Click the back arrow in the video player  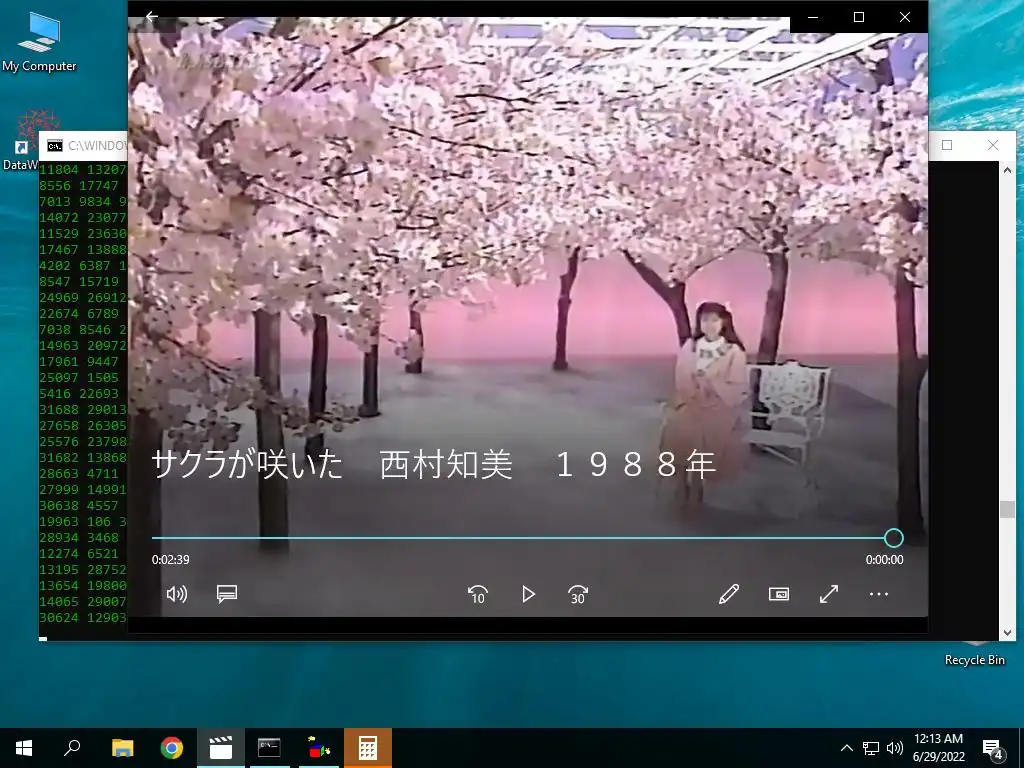[x=152, y=17]
